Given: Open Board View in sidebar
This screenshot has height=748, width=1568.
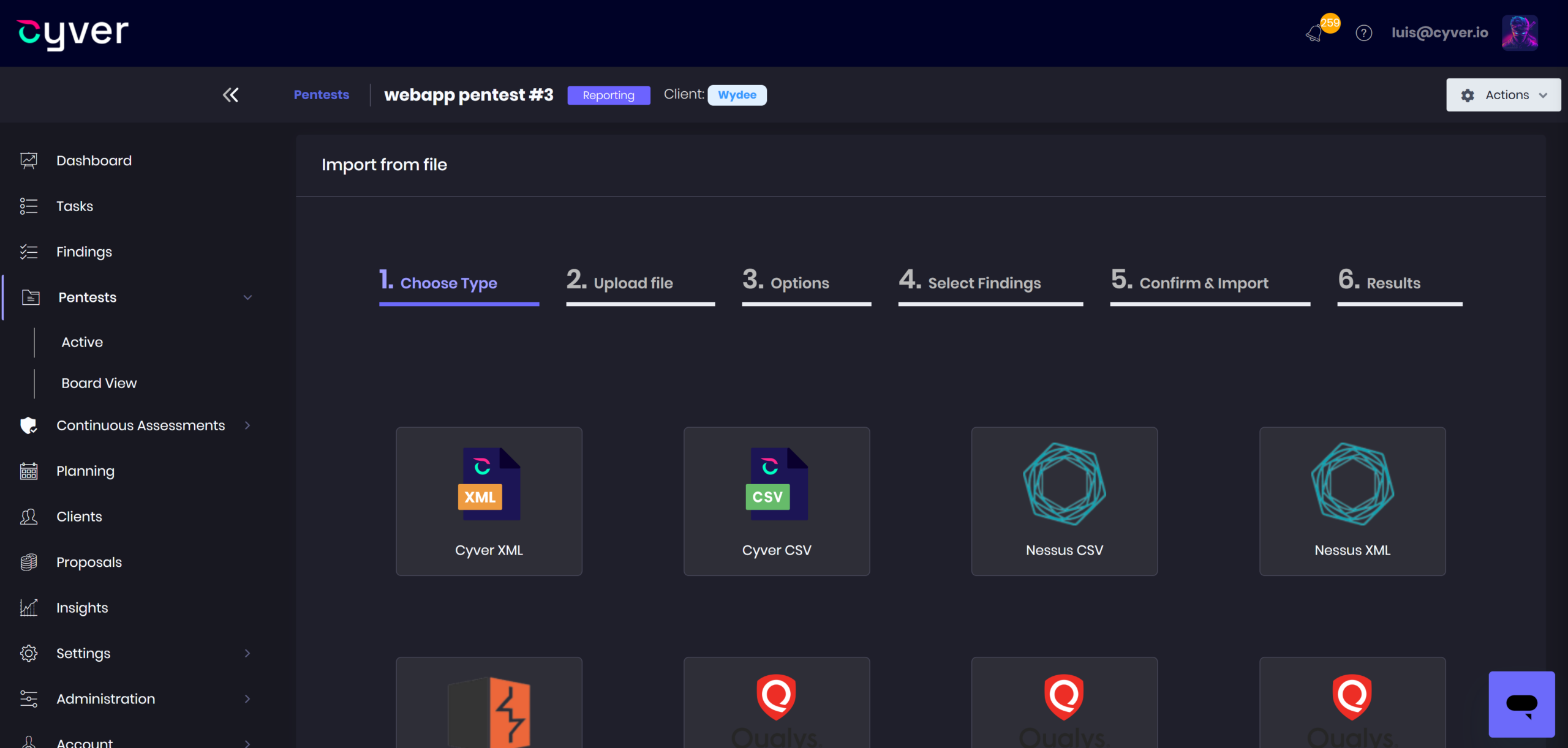Looking at the screenshot, I should (x=99, y=383).
